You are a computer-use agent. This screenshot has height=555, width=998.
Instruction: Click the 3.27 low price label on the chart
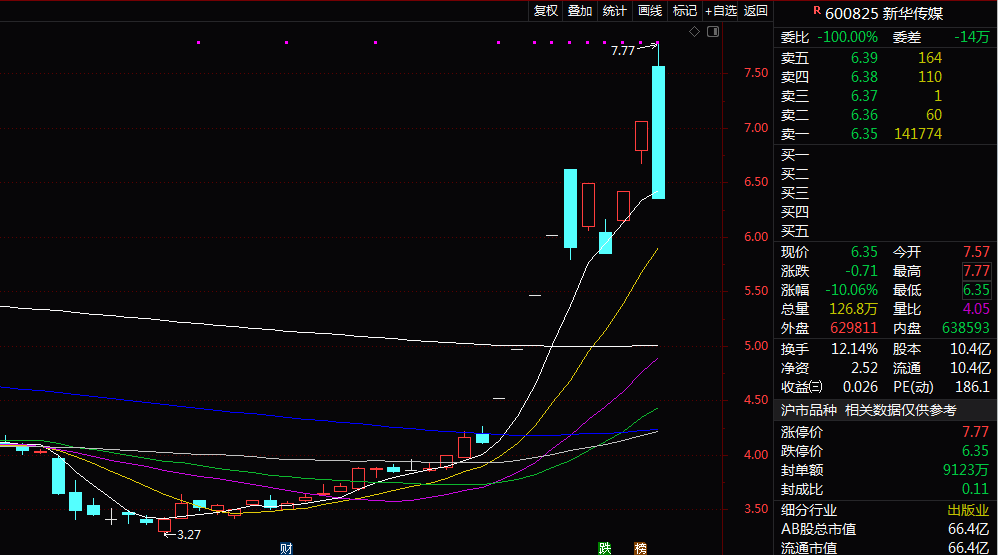188,535
